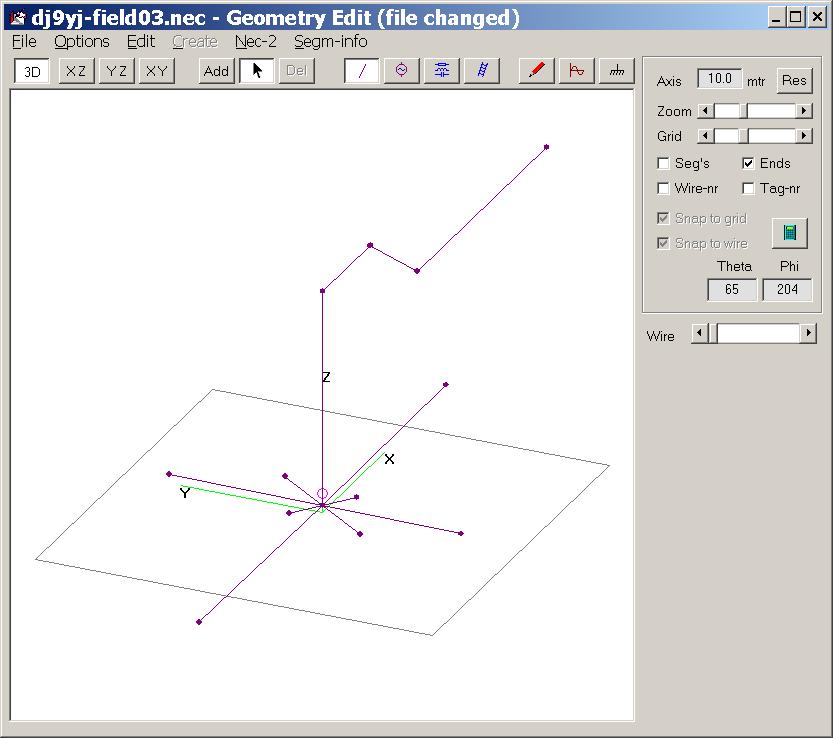Click the Grid slider thumb
Image resolution: width=833 pixels, height=738 pixels.
[744, 136]
